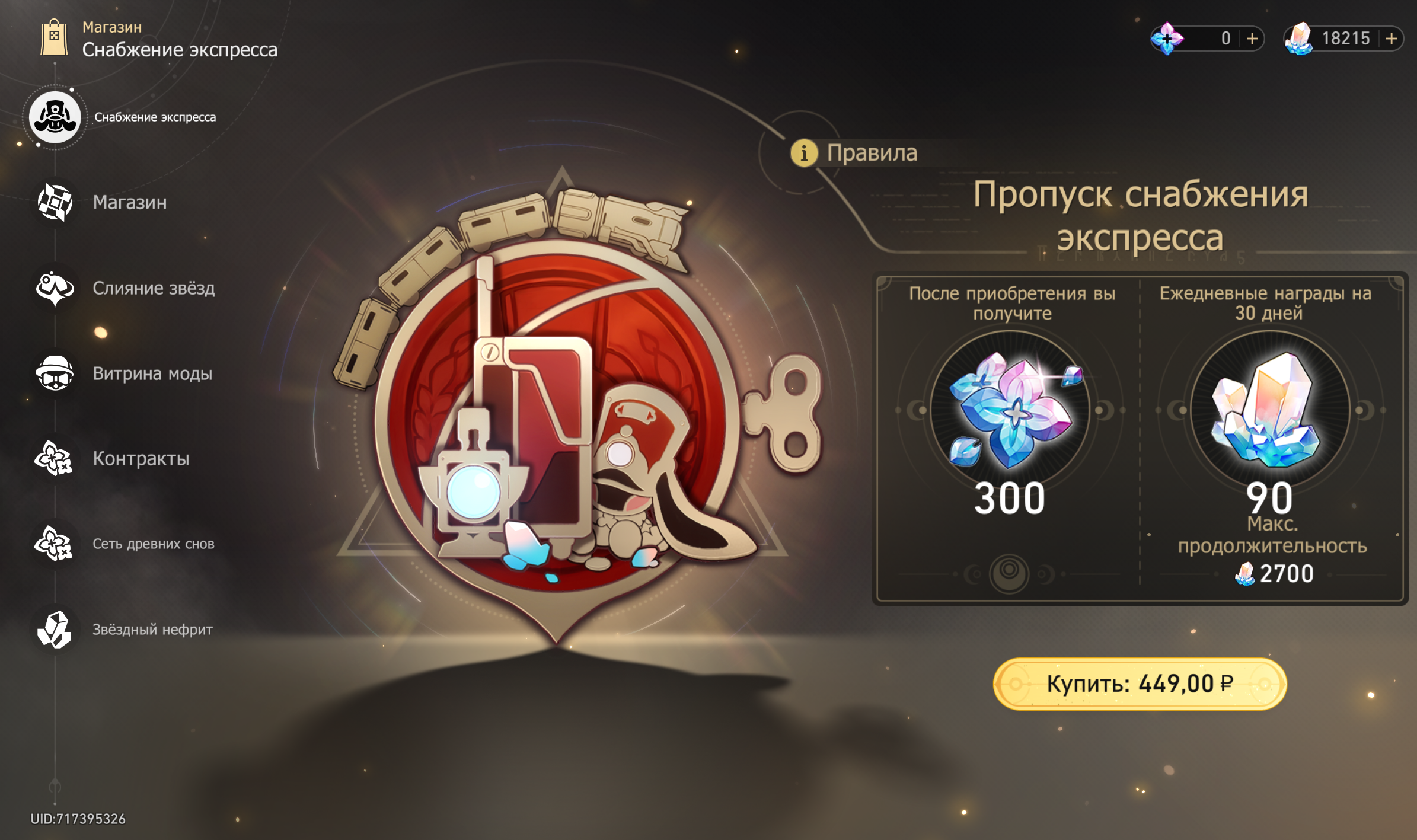This screenshot has height=840, width=1417.
Task: Add Oneiric Shards with plus button
Action: tap(1252, 39)
